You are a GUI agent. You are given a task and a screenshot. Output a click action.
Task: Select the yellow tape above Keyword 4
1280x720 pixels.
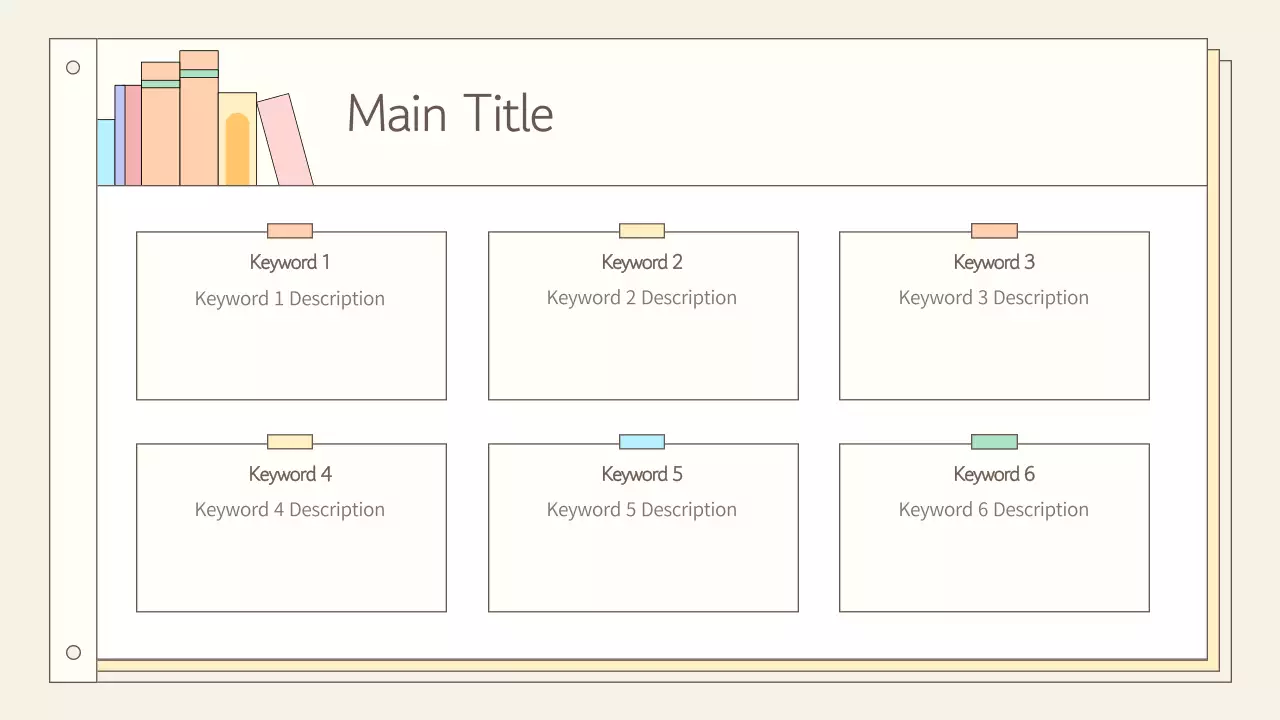coord(290,442)
